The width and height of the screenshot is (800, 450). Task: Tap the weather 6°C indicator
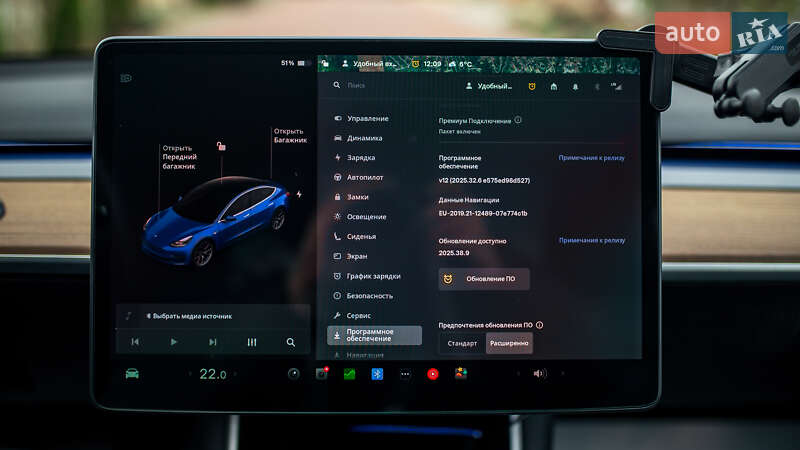(x=461, y=64)
